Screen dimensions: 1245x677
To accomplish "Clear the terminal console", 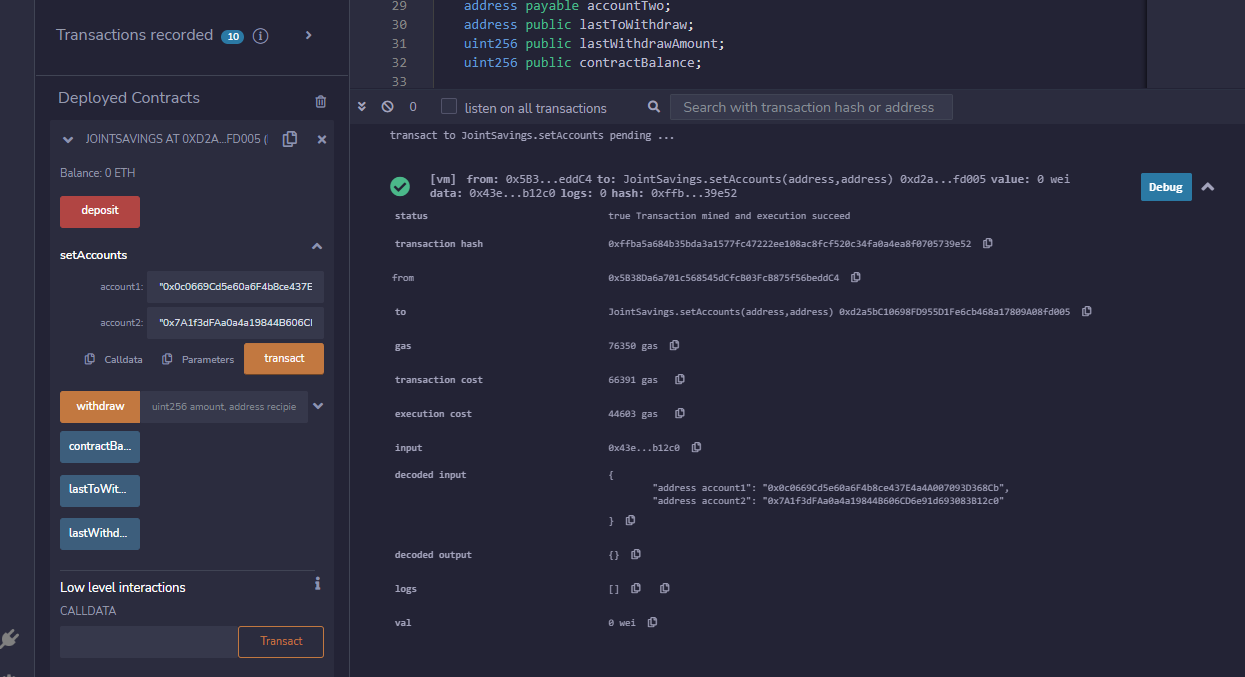I will click(x=387, y=107).
